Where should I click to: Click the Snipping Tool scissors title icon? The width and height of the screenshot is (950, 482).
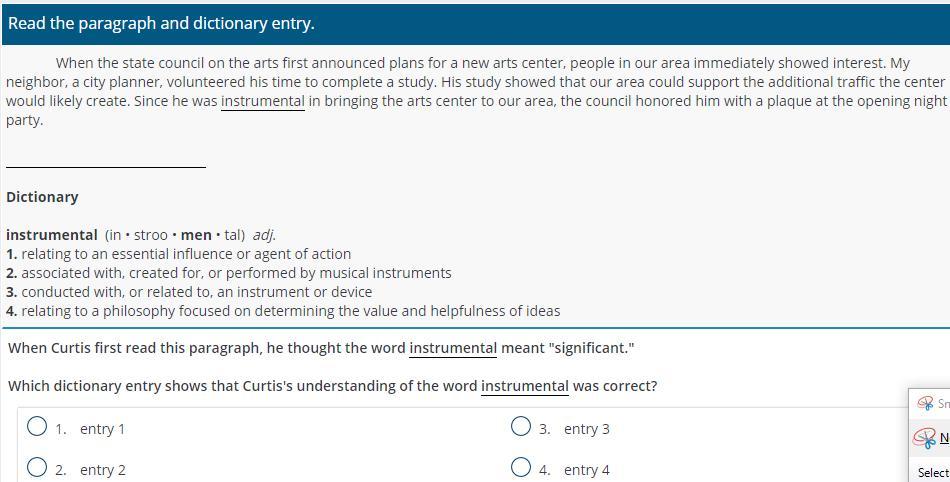[926, 403]
